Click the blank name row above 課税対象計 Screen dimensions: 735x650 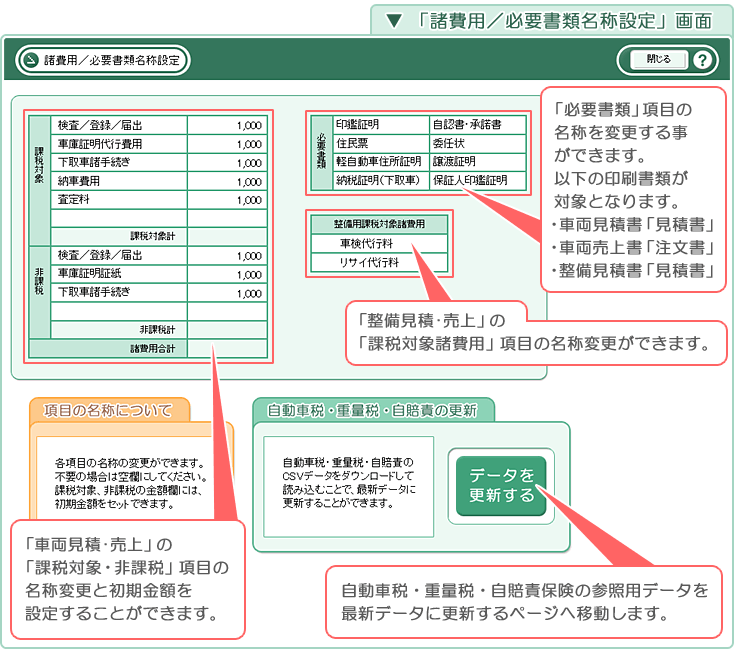(119, 218)
